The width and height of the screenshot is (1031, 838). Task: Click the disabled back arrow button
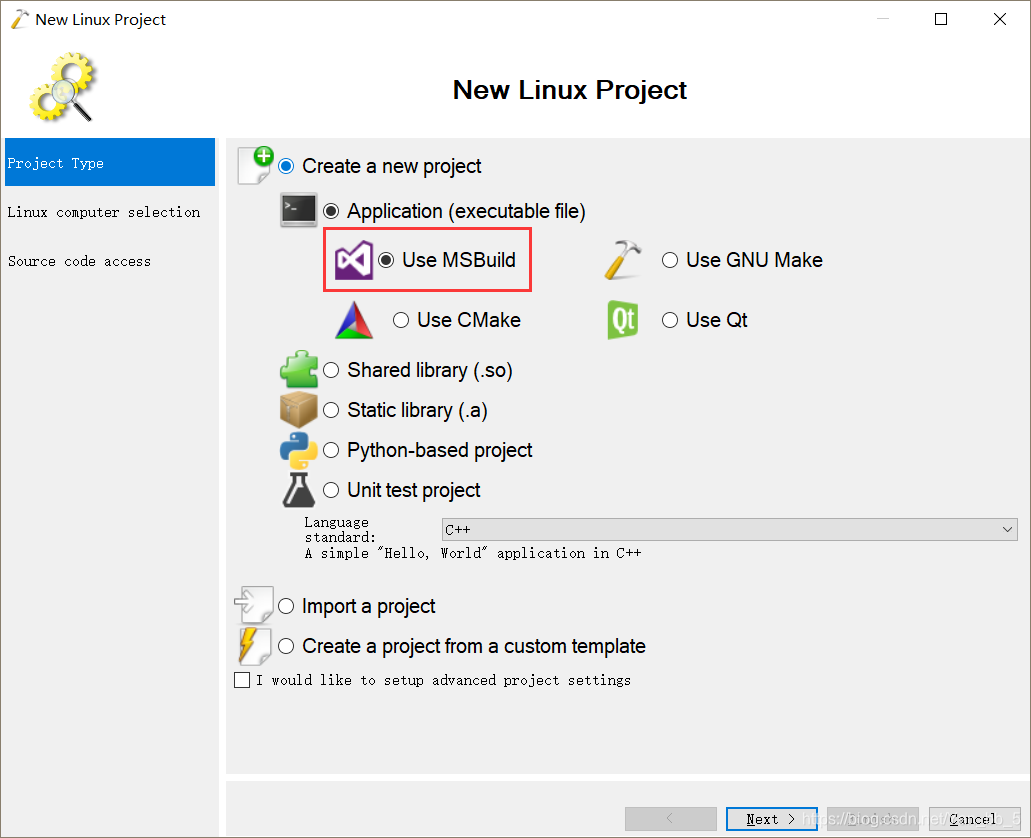(671, 819)
